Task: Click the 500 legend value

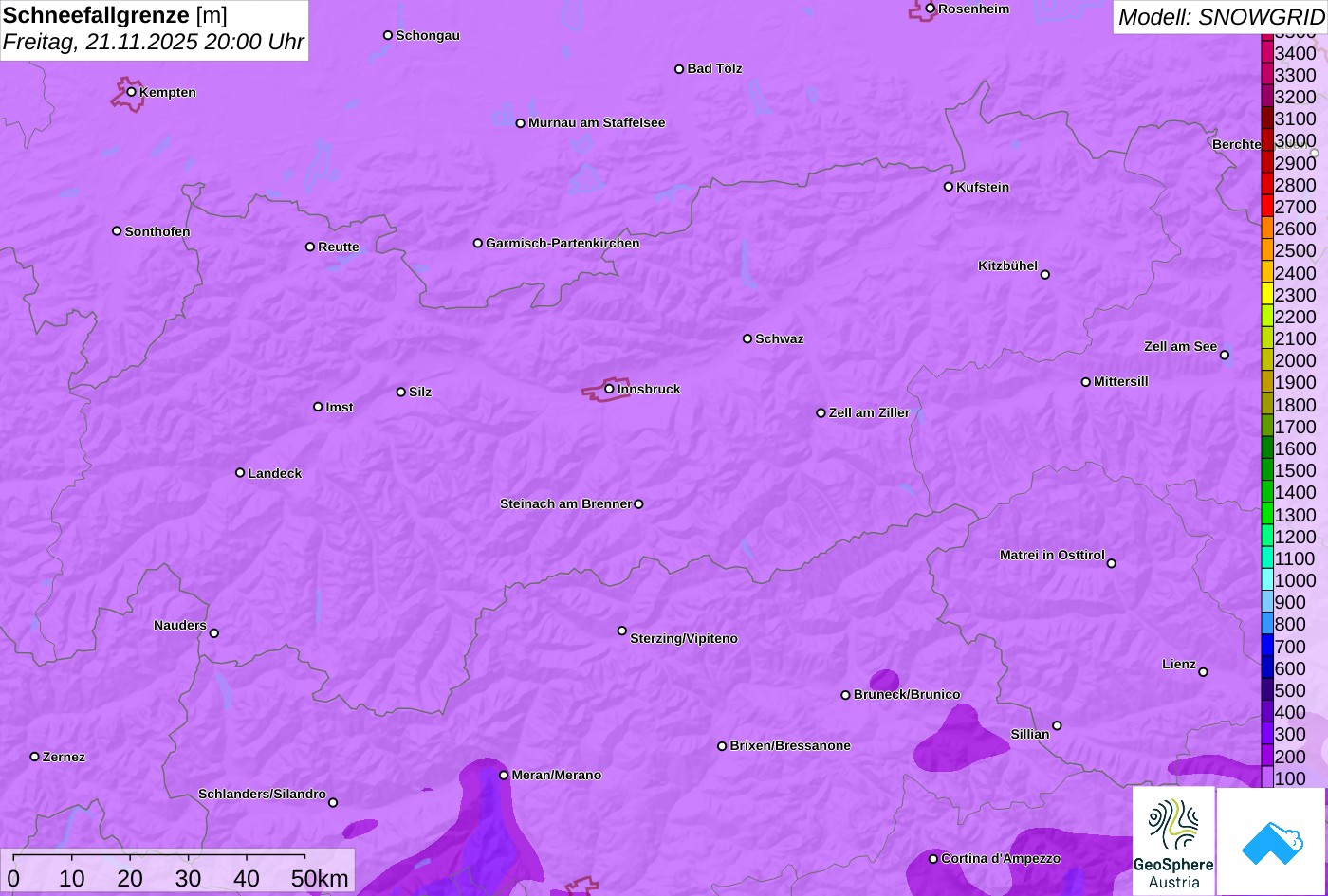Action: 1290,690
